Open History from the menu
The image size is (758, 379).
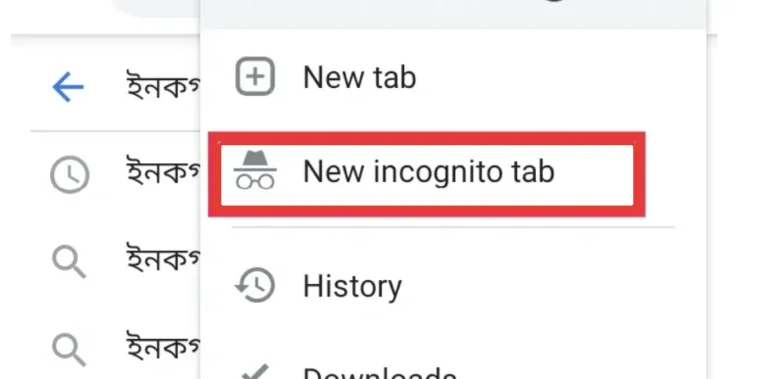point(352,286)
